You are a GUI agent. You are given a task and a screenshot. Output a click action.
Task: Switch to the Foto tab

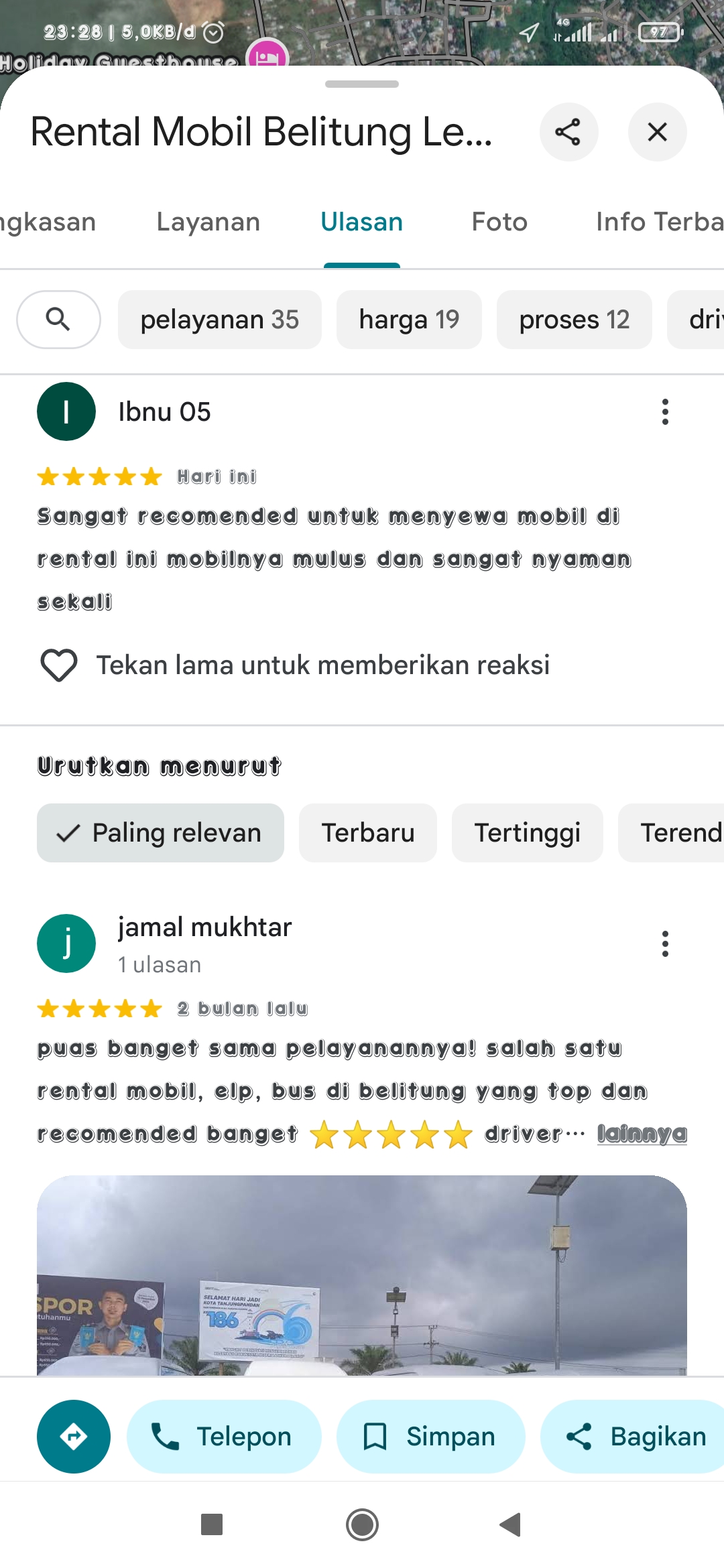pos(499,222)
